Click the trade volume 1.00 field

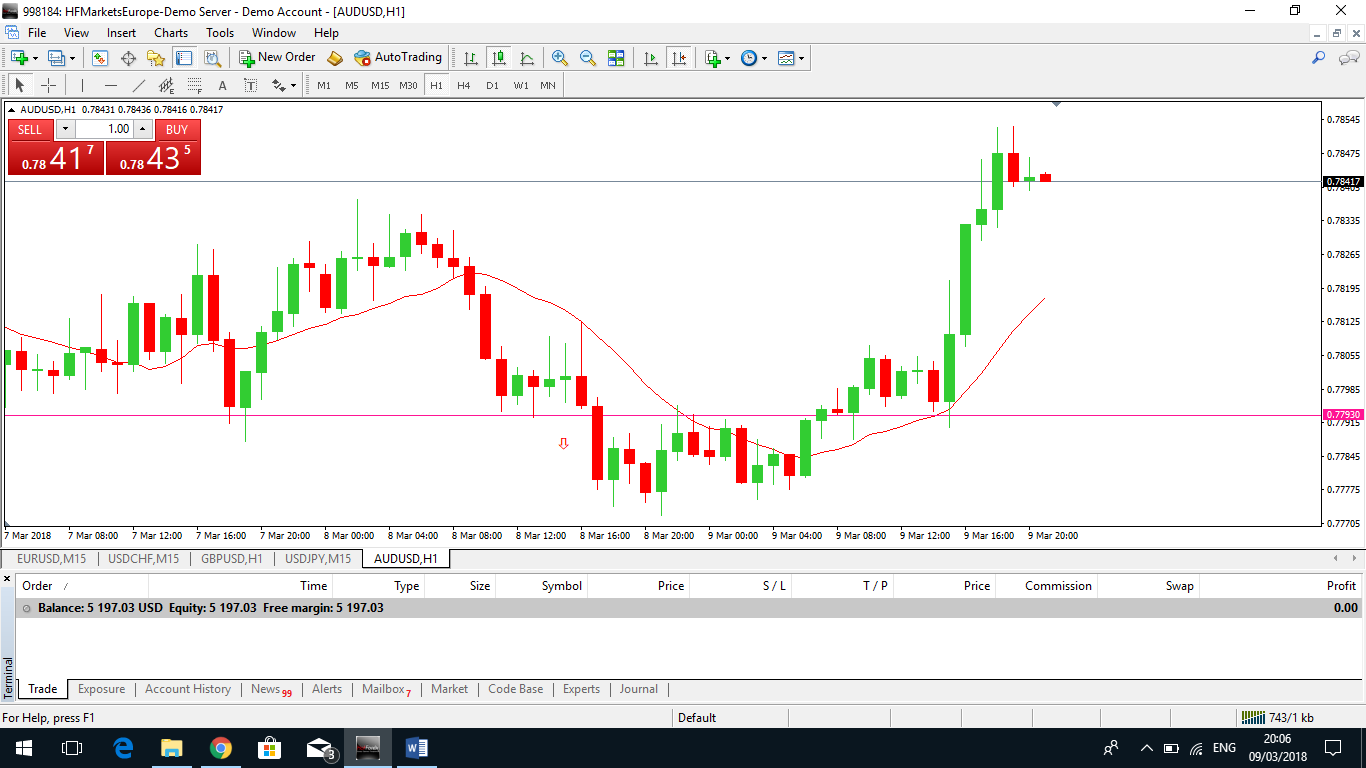coord(104,129)
